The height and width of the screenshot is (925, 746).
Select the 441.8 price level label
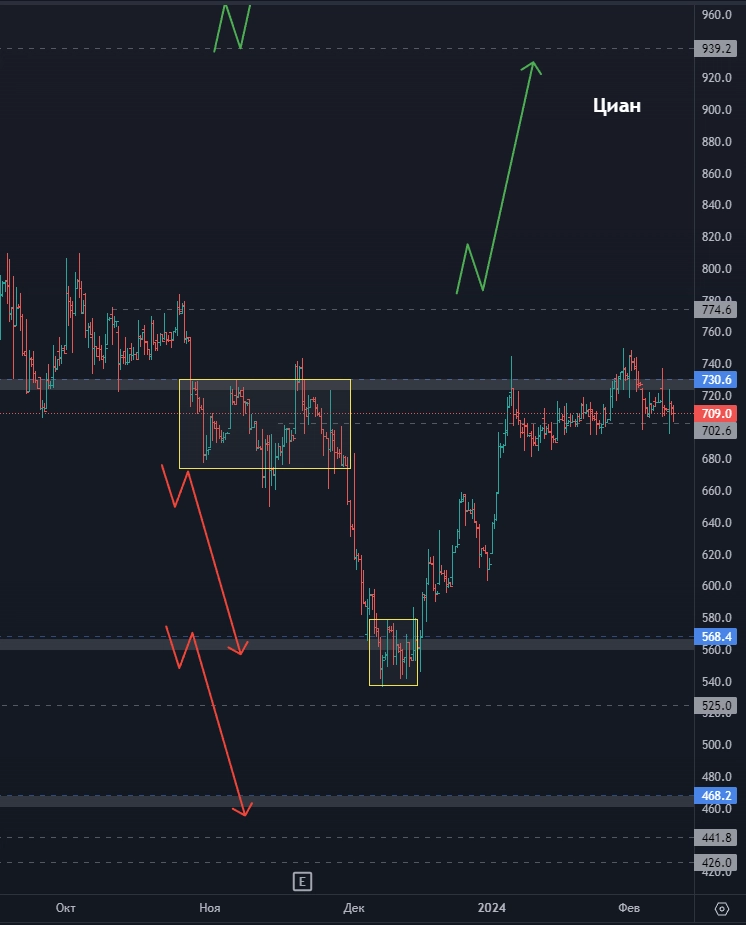[x=717, y=838]
